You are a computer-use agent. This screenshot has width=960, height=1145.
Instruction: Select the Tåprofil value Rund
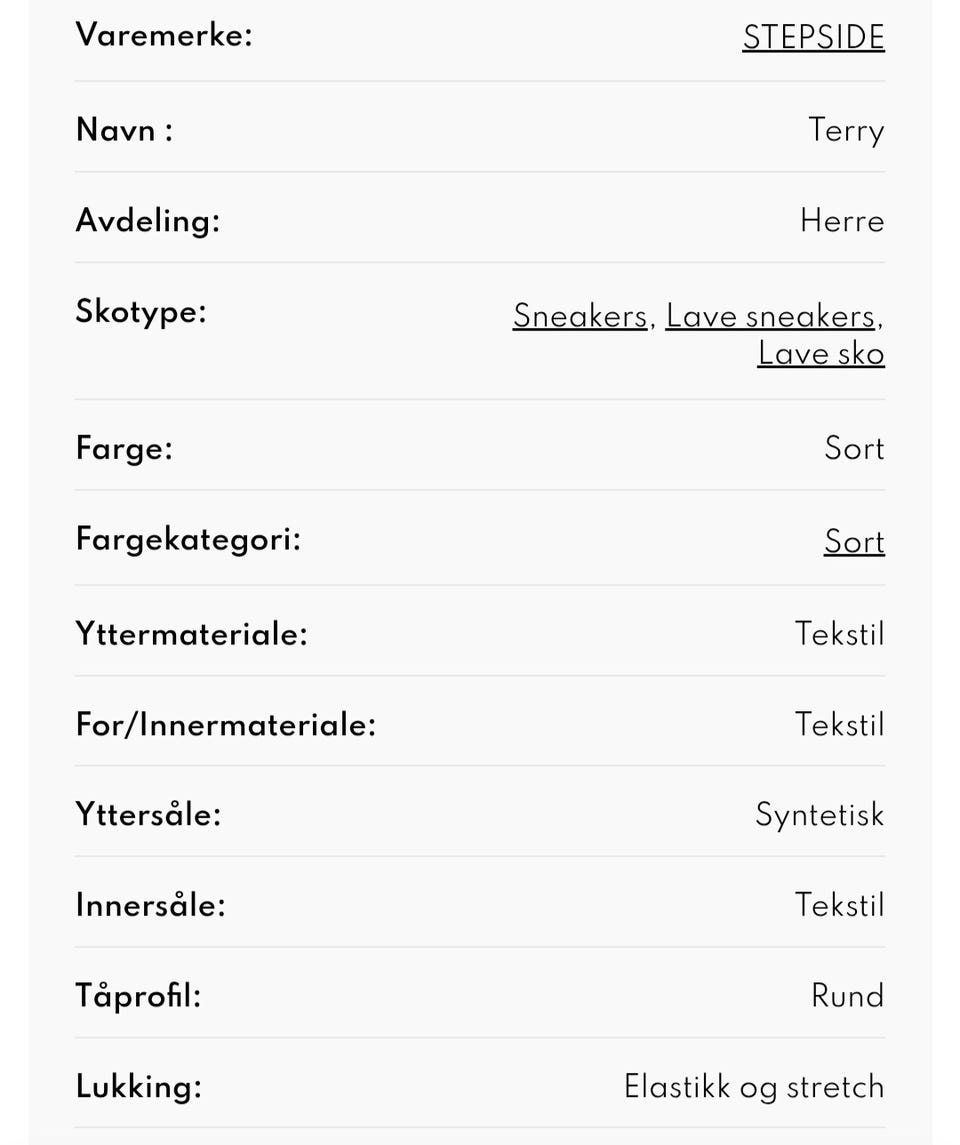pyautogui.click(x=848, y=996)
